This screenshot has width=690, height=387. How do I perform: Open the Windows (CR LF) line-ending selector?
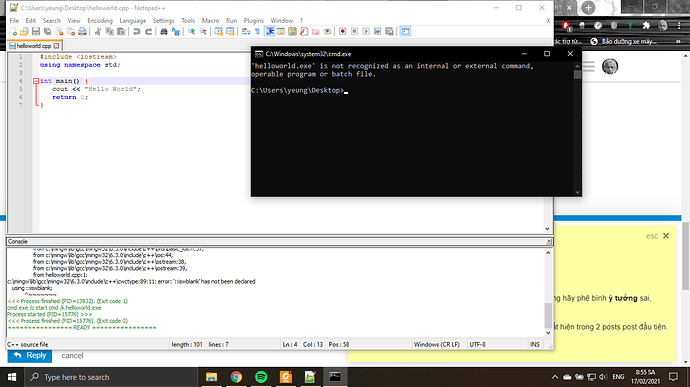pyautogui.click(x=437, y=345)
